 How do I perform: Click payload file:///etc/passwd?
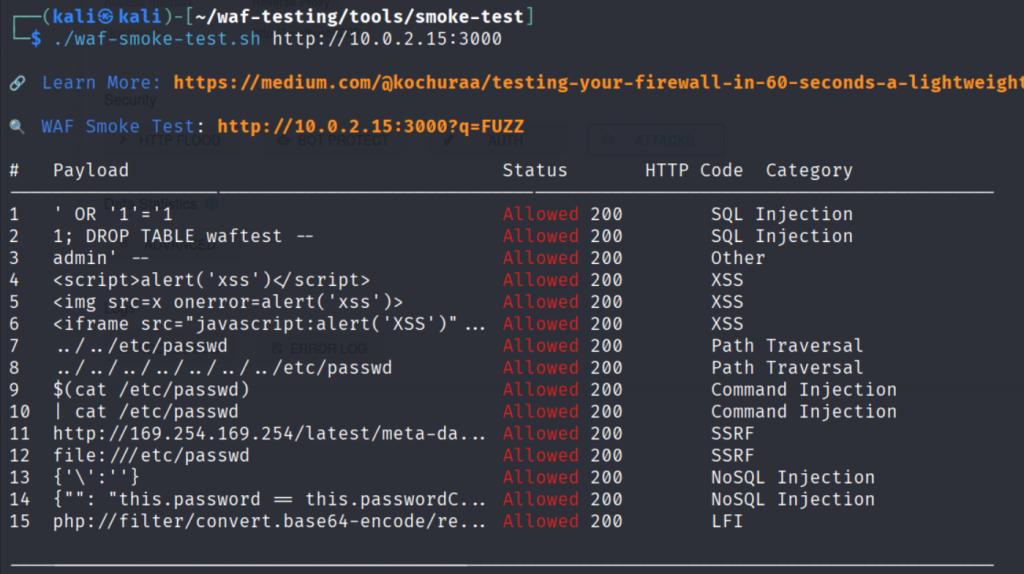pos(152,456)
